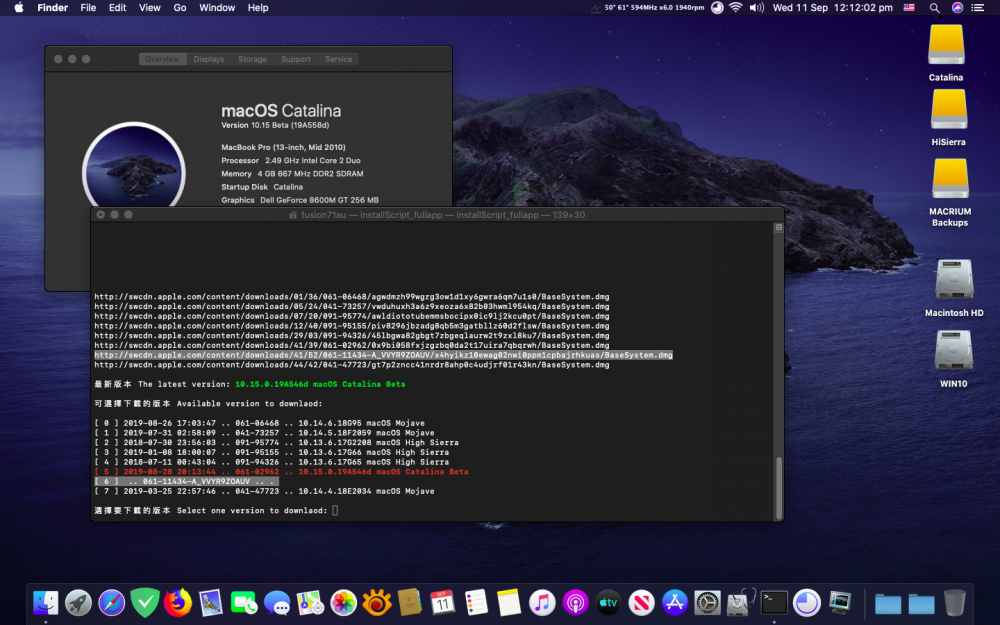The image size is (1000, 625).
Task: Click the menu bar date and clock
Action: pos(832,8)
